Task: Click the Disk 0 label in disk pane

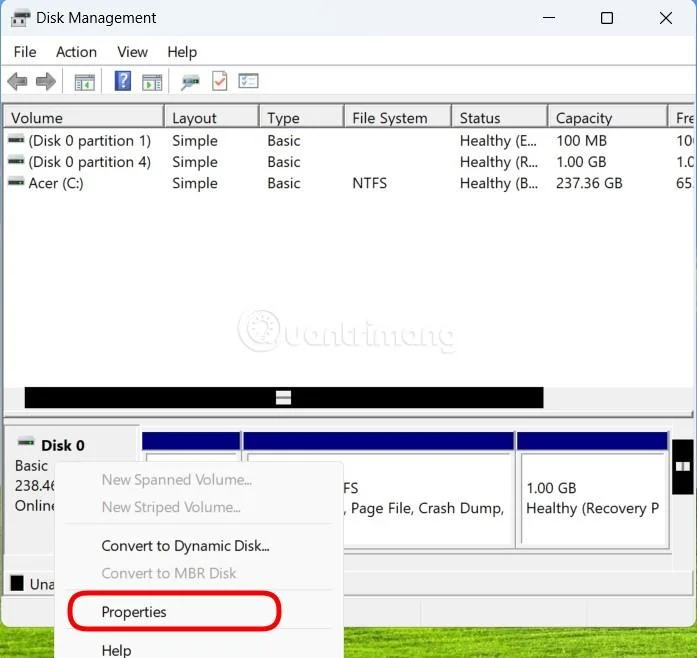Action: point(63,445)
